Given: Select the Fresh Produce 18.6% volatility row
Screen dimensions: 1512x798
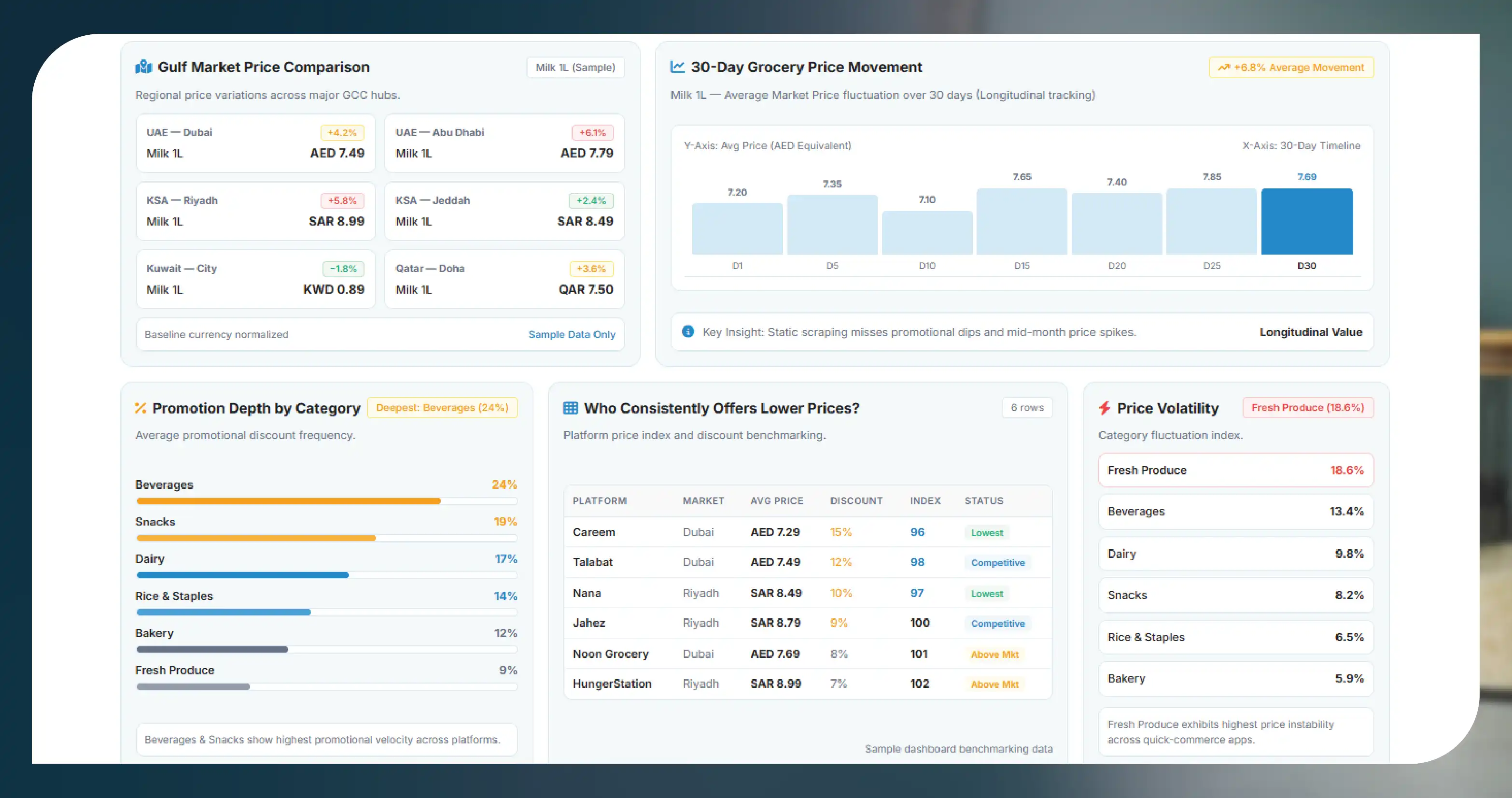Looking at the screenshot, I should [1235, 470].
